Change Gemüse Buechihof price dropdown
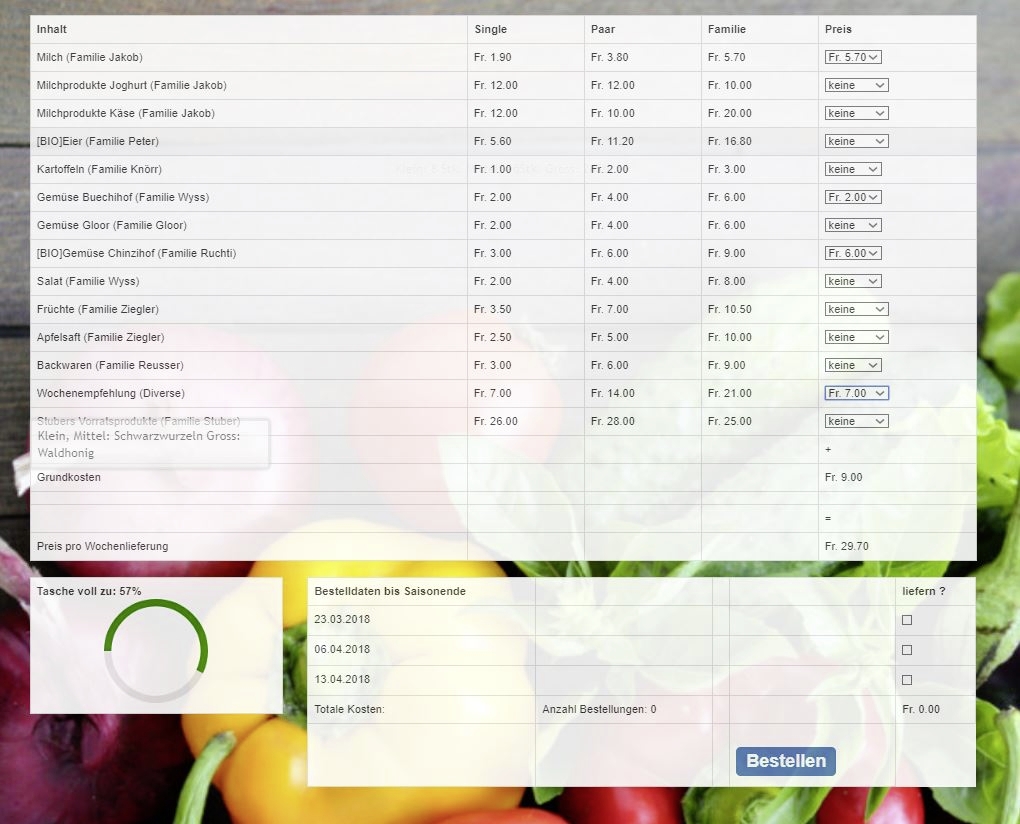This screenshot has height=824, width=1020. point(853,198)
